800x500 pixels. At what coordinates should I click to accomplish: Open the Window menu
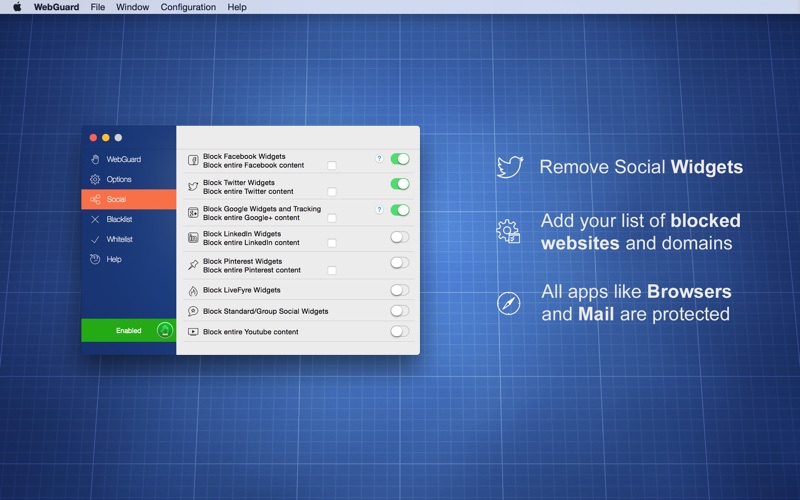(x=132, y=7)
